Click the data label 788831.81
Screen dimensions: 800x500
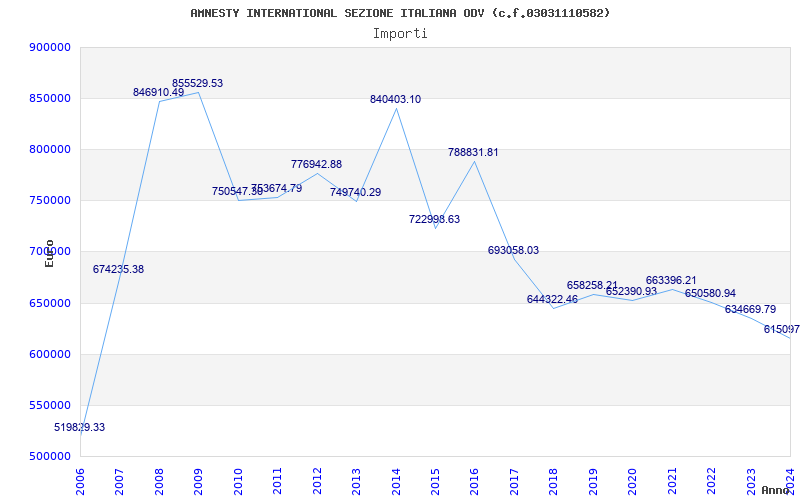pyautogui.click(x=473, y=152)
